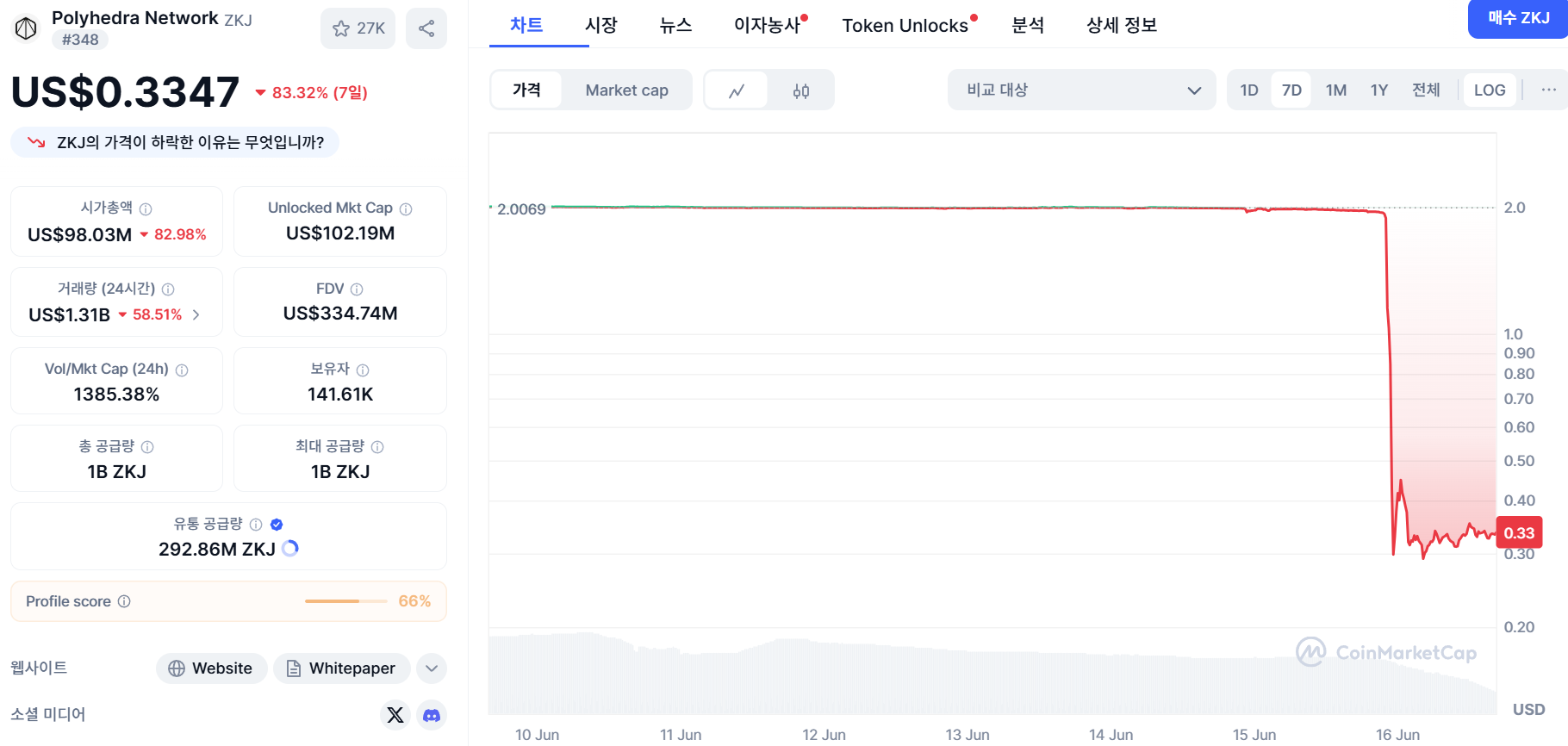
Task: Click the 매수 ZKJ buy button
Action: (1518, 18)
